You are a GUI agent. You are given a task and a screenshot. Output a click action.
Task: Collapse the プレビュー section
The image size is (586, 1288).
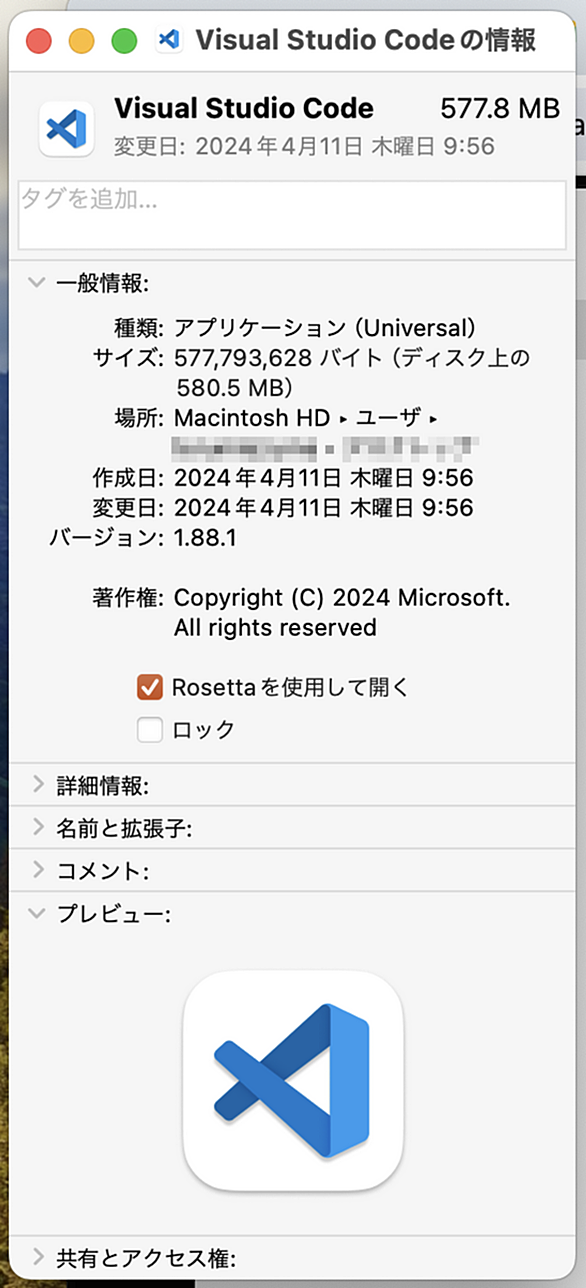(37, 913)
